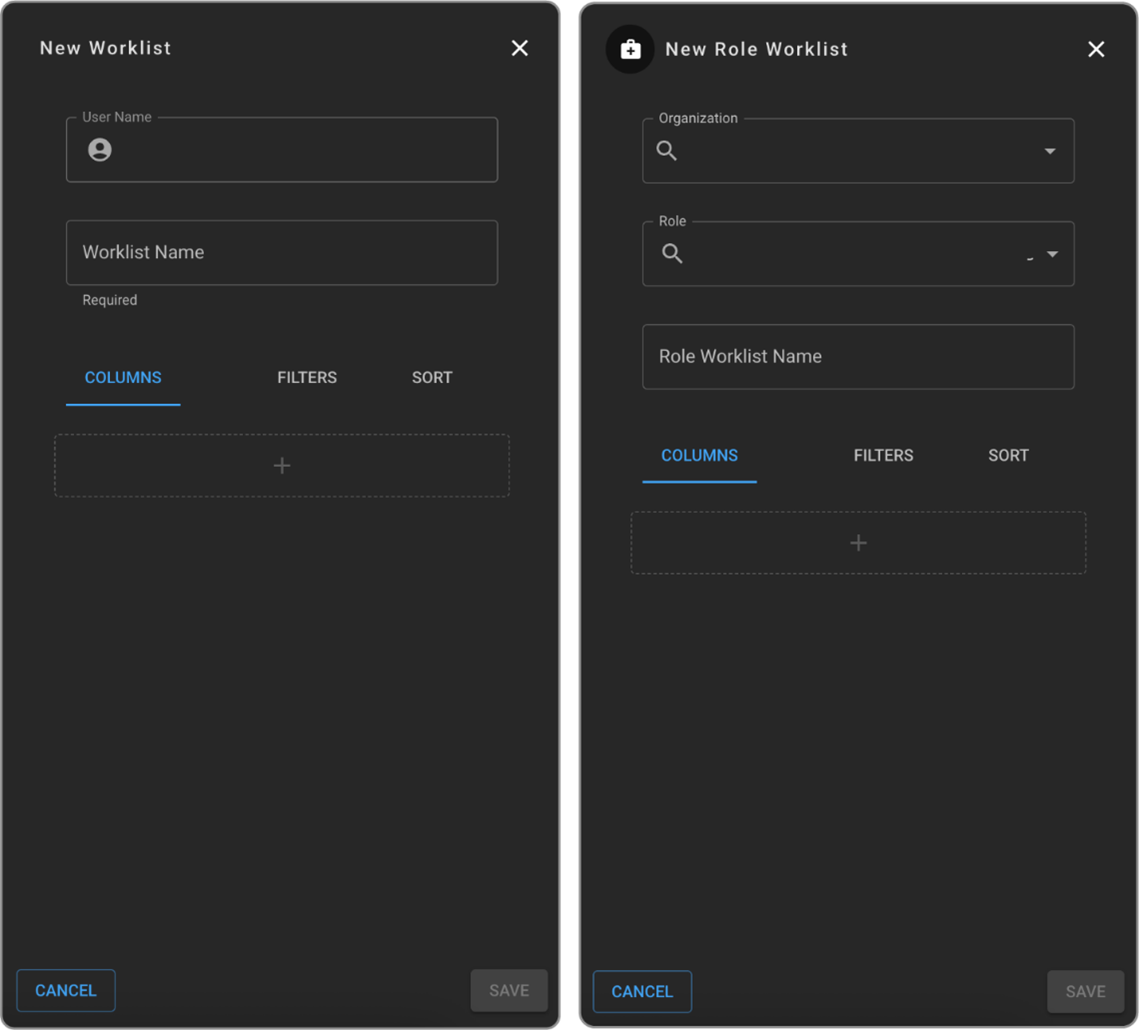Click the plus icon to add a column
The width and height of the screenshot is (1139, 1030).
click(x=281, y=465)
